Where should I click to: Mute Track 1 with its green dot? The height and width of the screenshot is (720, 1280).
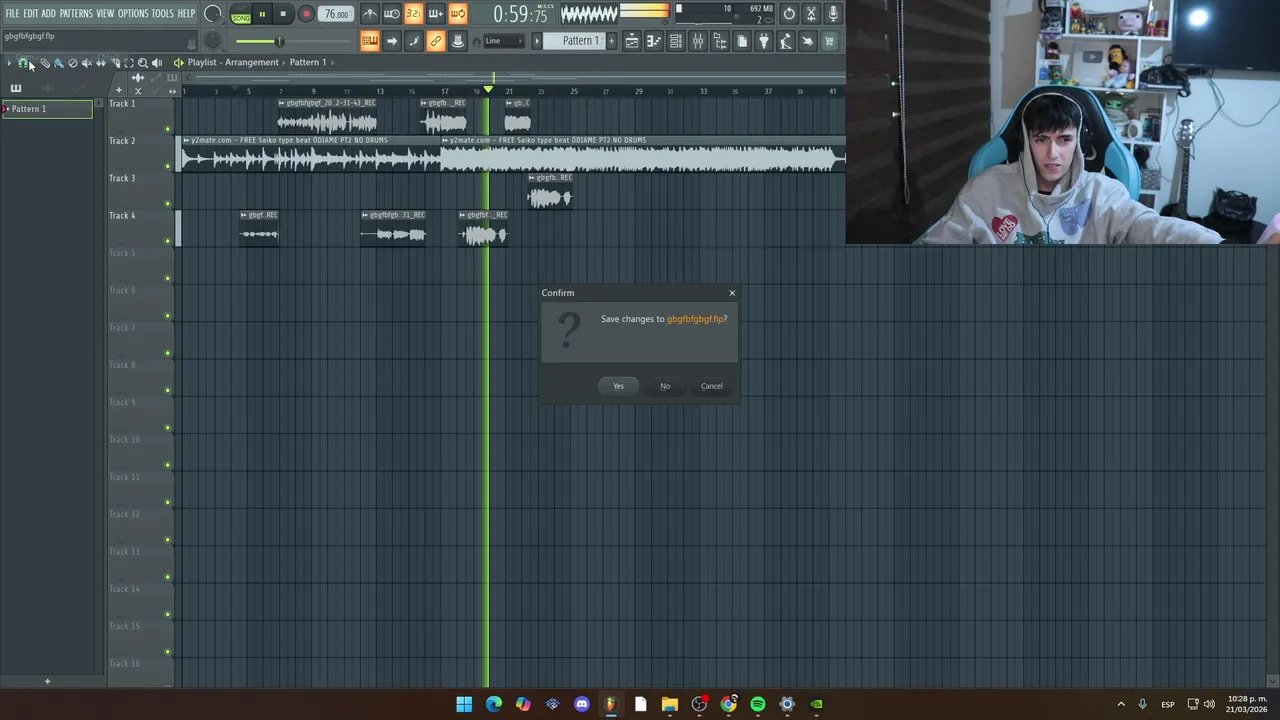168,129
